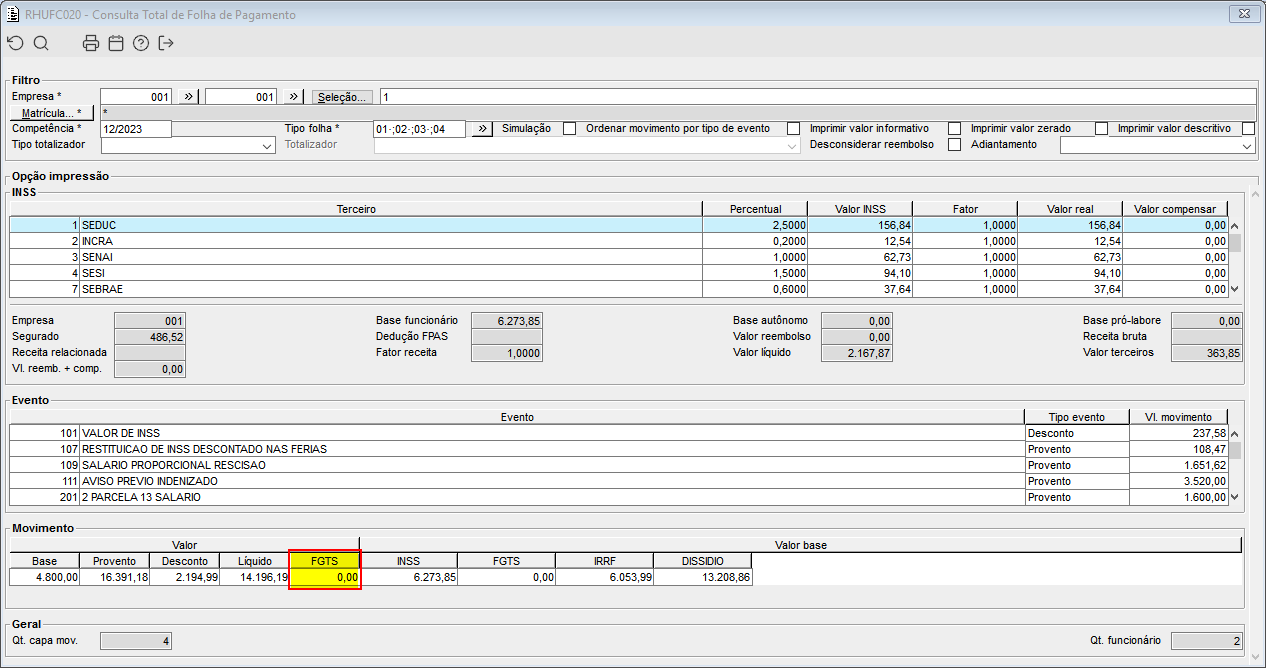The width and height of the screenshot is (1266, 668).
Task: Click the exit door-arrow toolbar icon
Action: coord(166,43)
